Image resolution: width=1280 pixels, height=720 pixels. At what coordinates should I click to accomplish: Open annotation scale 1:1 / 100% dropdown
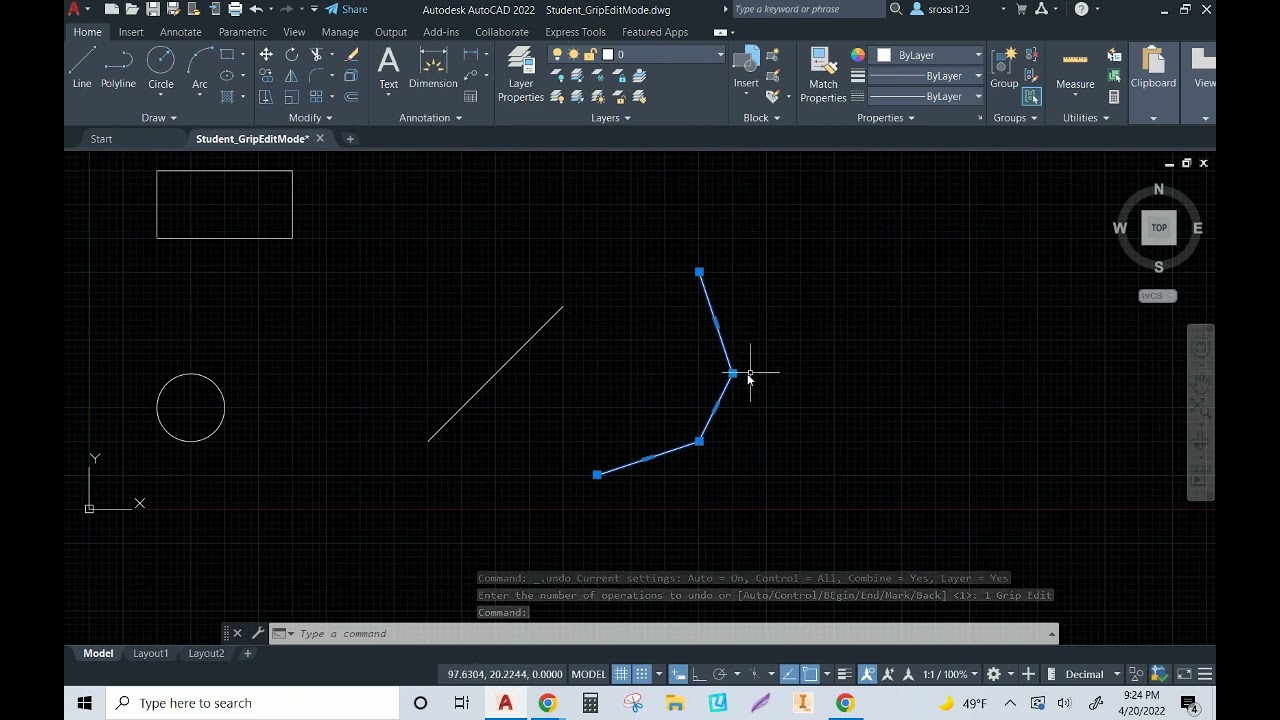pos(950,674)
